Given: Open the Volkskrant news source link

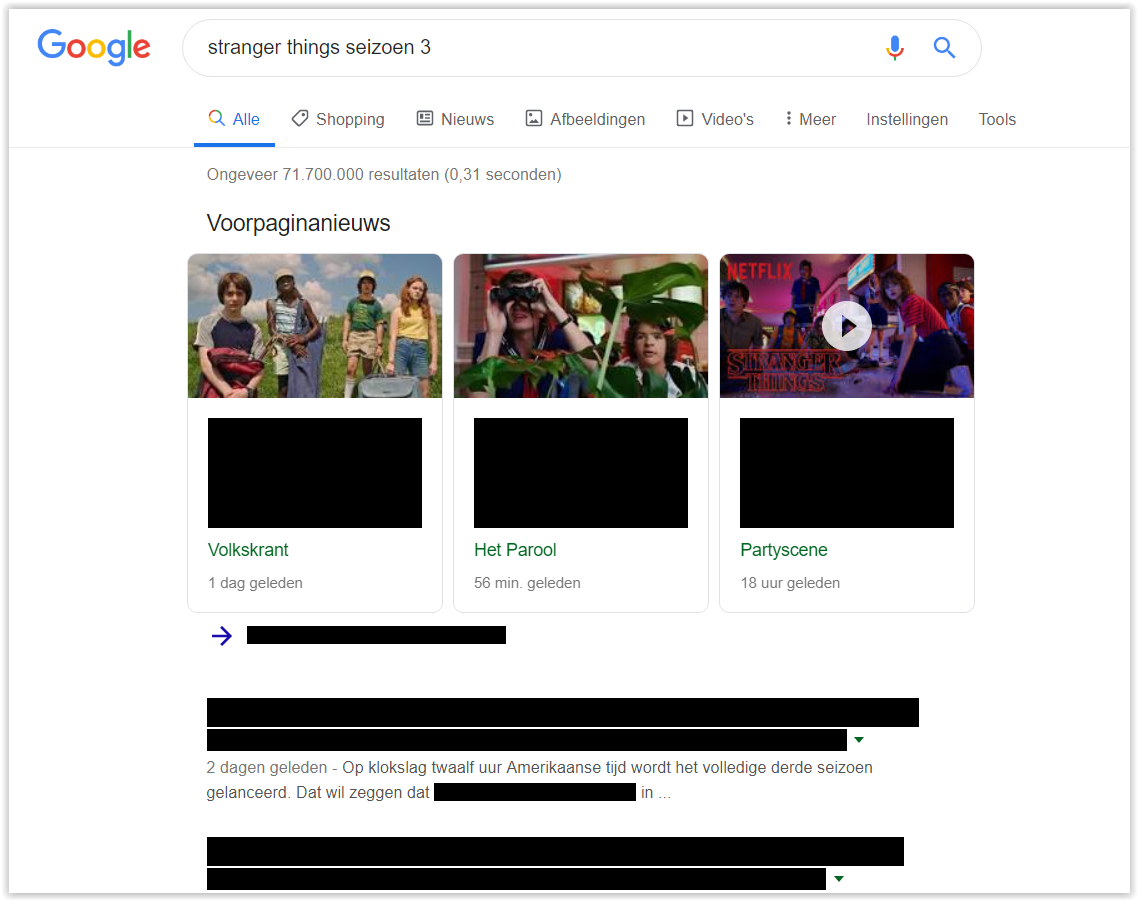Looking at the screenshot, I should coord(248,550).
